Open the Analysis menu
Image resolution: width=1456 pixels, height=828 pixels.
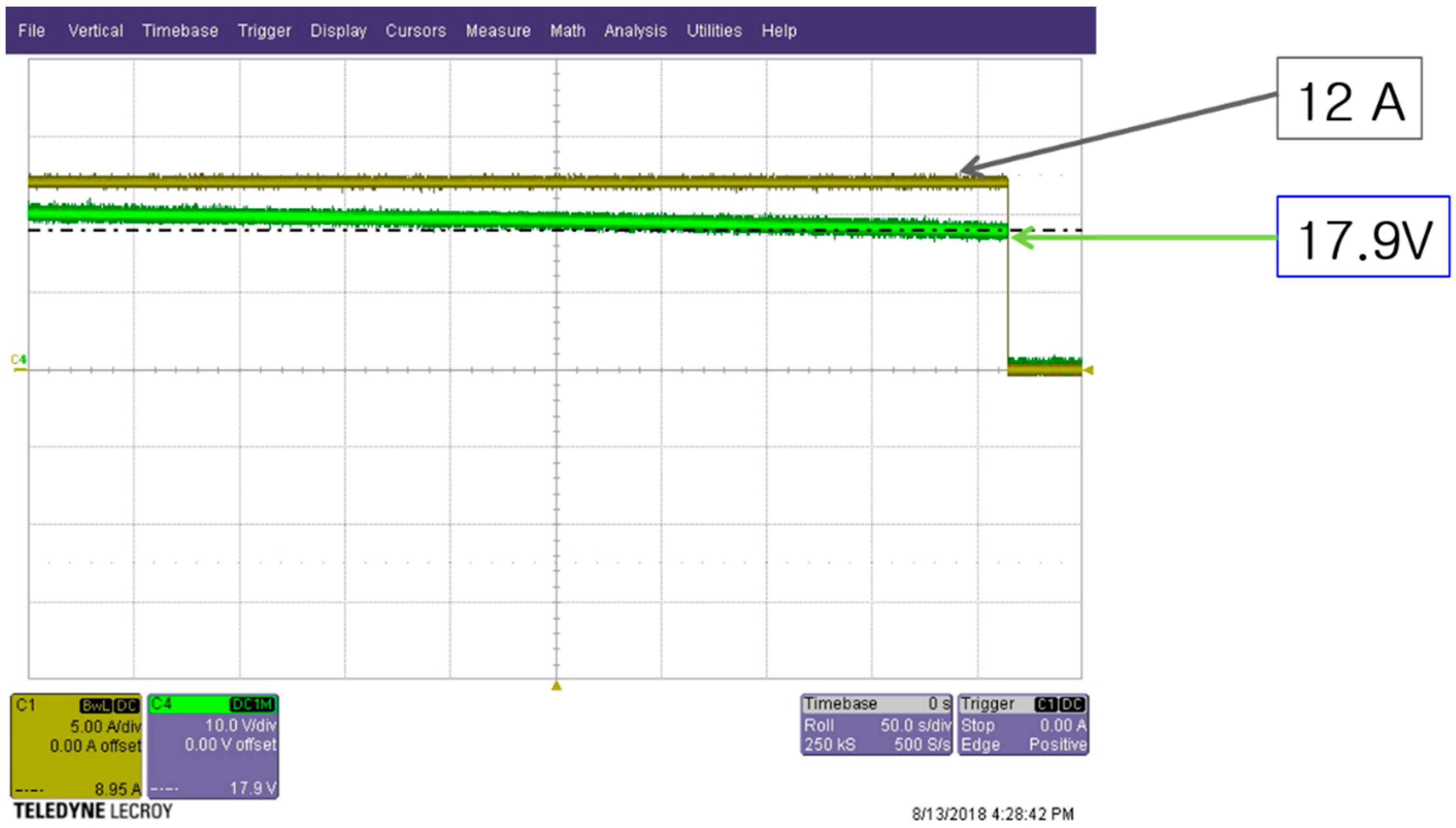coord(635,31)
